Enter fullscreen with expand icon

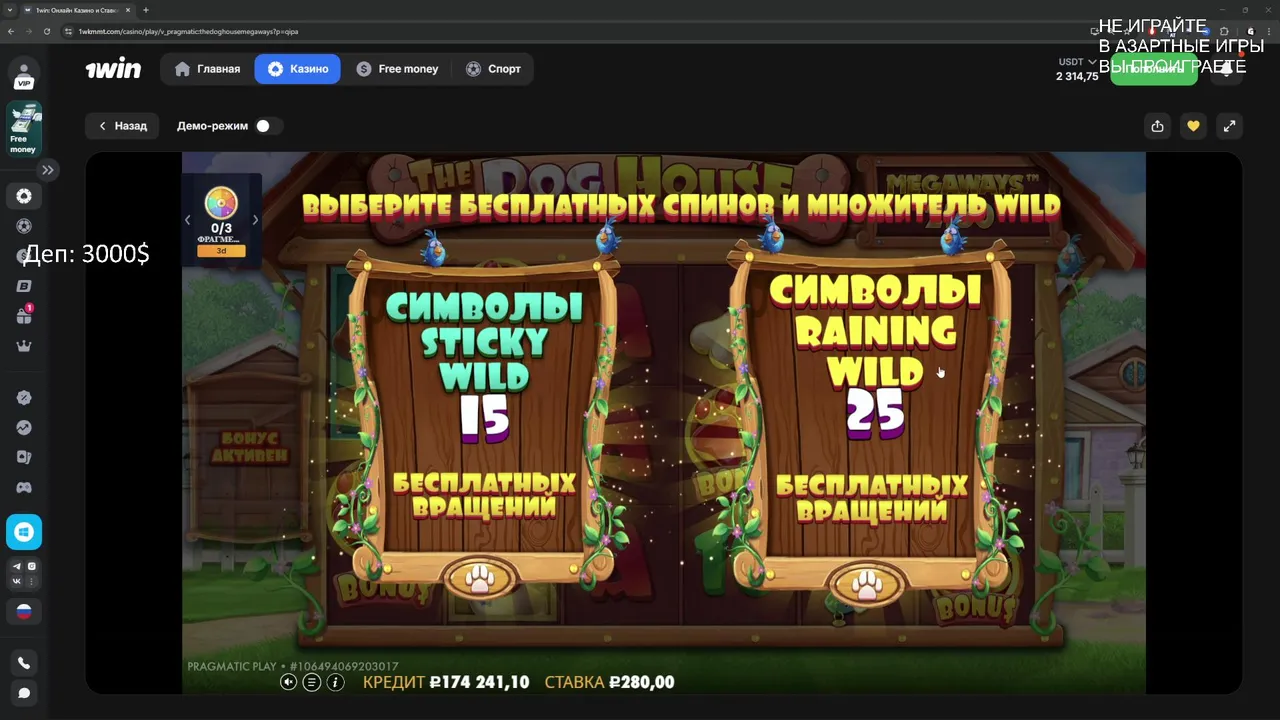point(1229,126)
